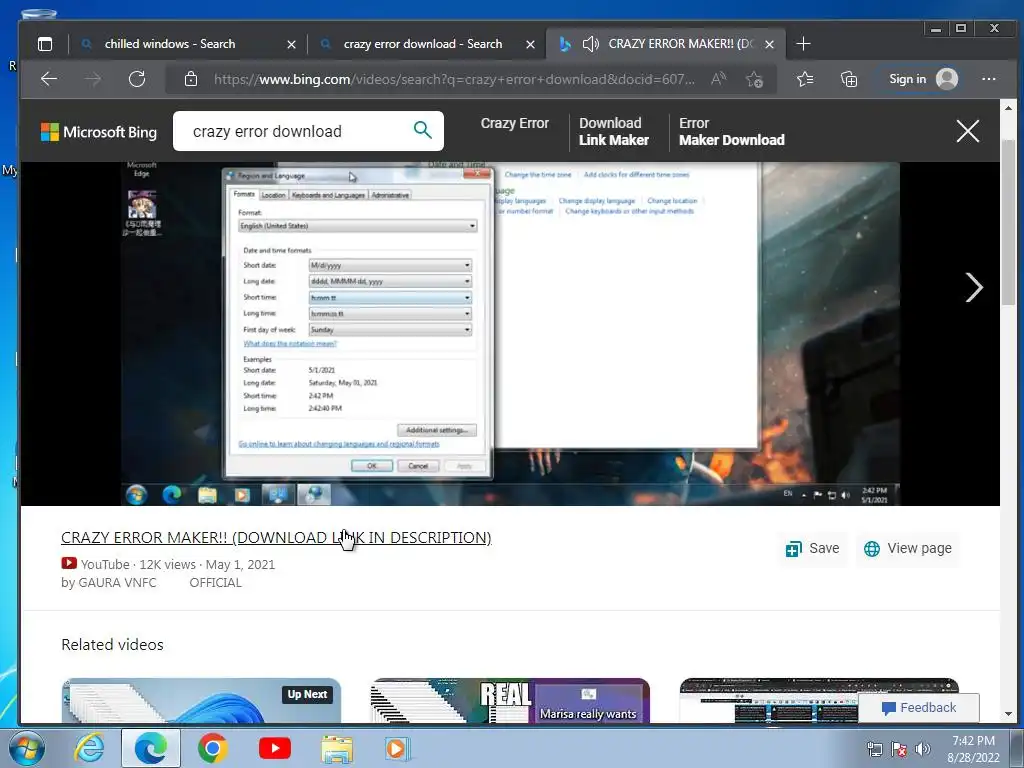The image size is (1024, 768).
Task: Click the by GAURA VNFC OFFICIAL text
Action: click(x=152, y=583)
